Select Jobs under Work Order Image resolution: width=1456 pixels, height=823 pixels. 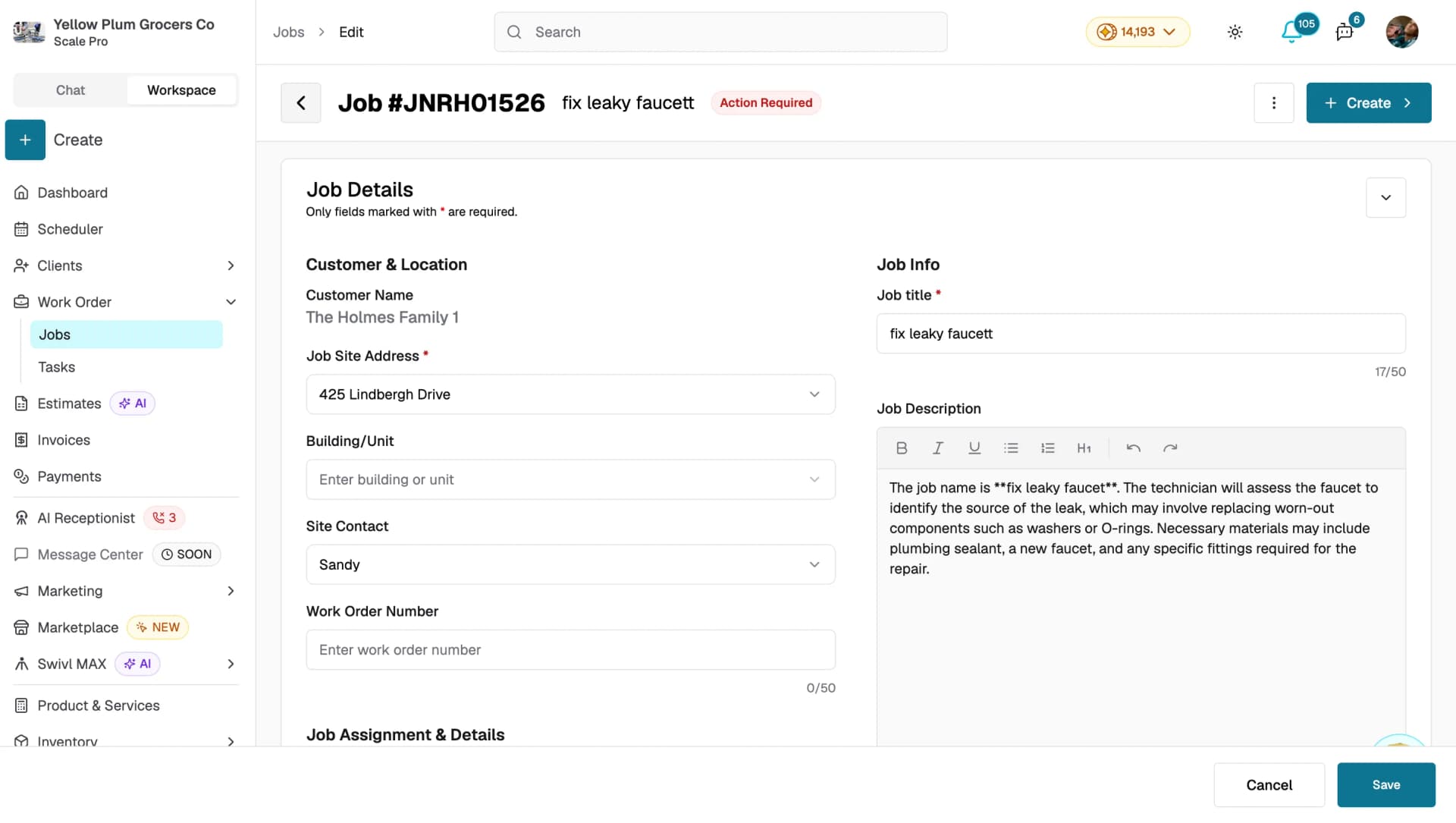tap(126, 335)
